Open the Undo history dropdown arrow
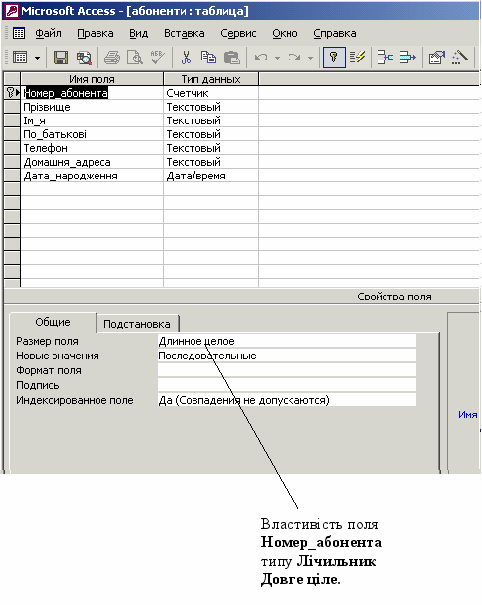 click(x=277, y=58)
